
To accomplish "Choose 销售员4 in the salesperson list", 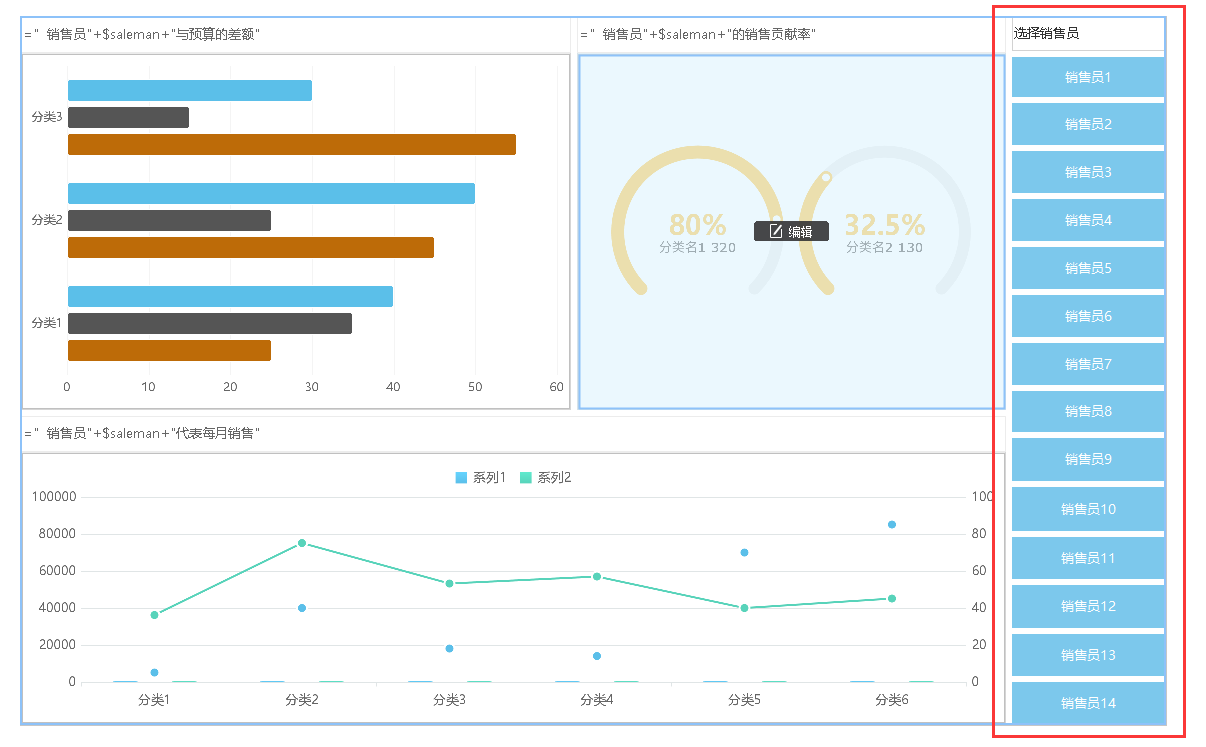I will click(1088, 220).
